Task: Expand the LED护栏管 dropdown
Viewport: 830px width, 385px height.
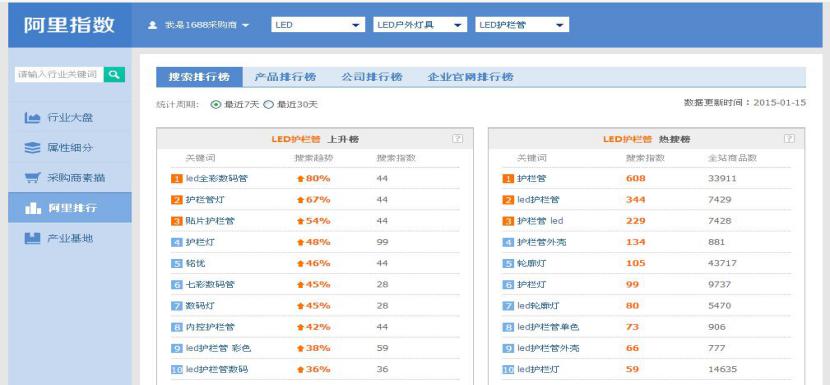Action: point(522,25)
